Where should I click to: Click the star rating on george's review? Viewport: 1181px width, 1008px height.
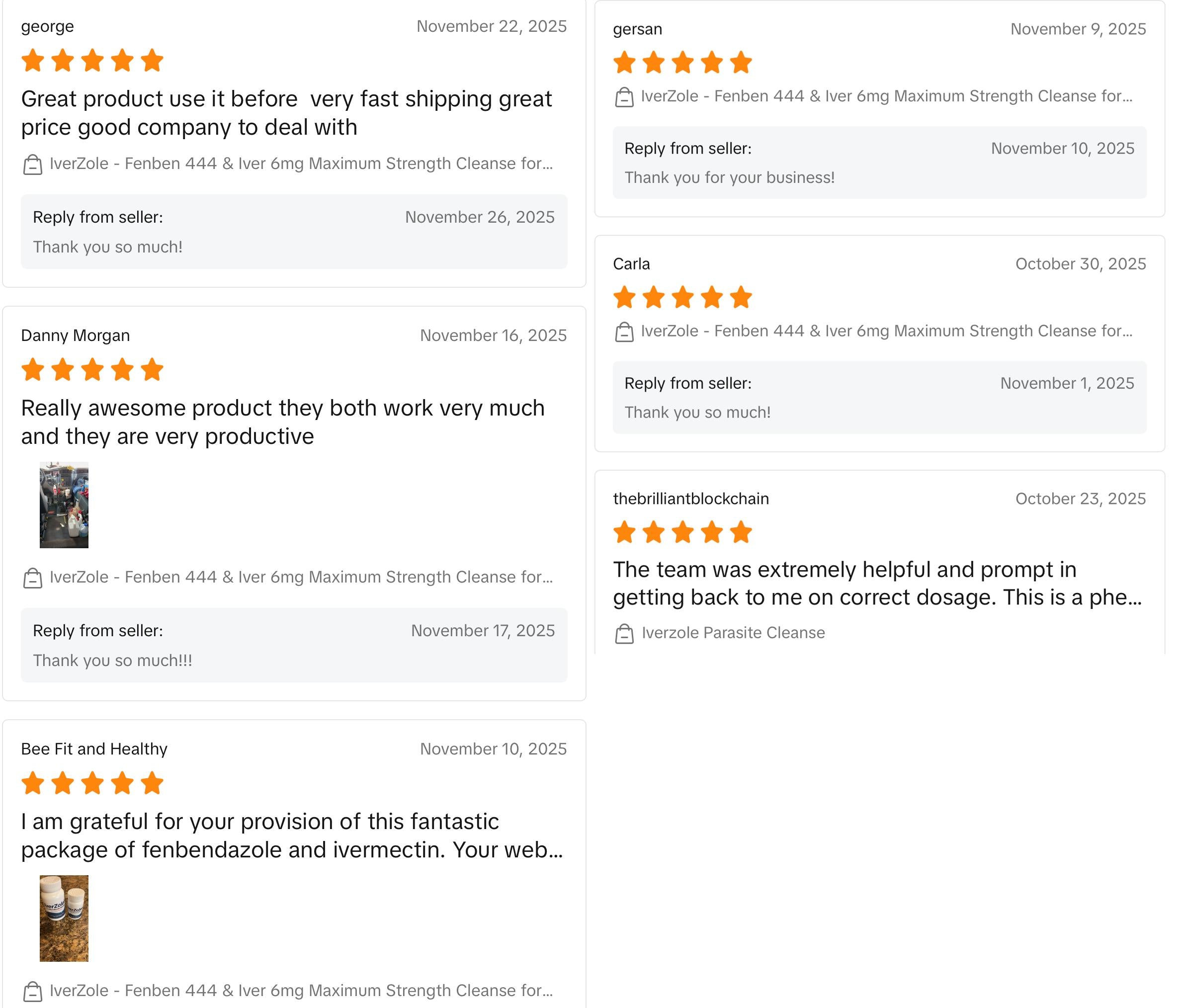click(92, 61)
